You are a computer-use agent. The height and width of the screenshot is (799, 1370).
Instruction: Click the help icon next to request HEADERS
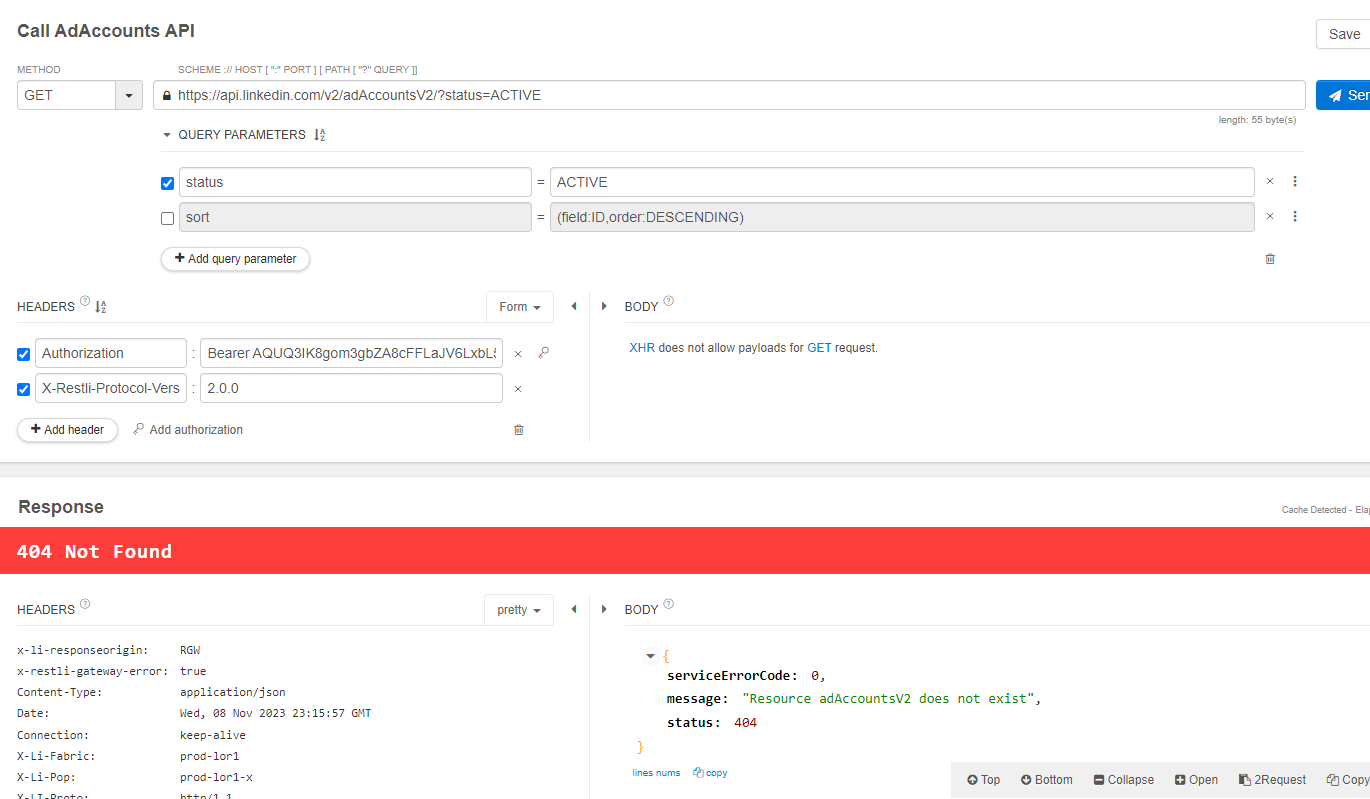tap(85, 301)
